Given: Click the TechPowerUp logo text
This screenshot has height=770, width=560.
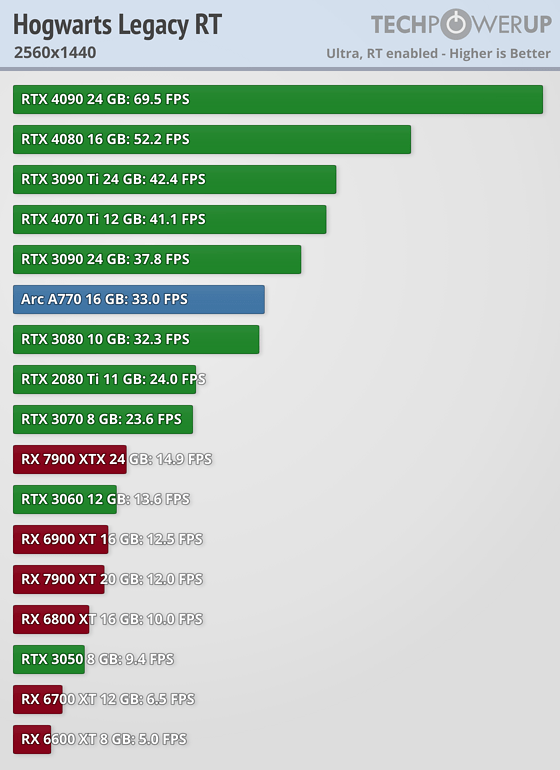Looking at the screenshot, I should pos(461,24).
